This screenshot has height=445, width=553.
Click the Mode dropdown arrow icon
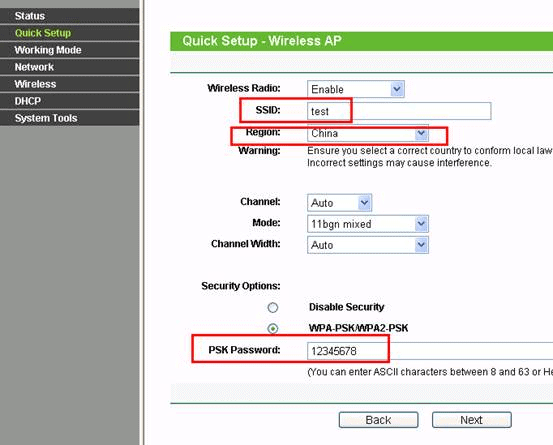pyautogui.click(x=421, y=224)
